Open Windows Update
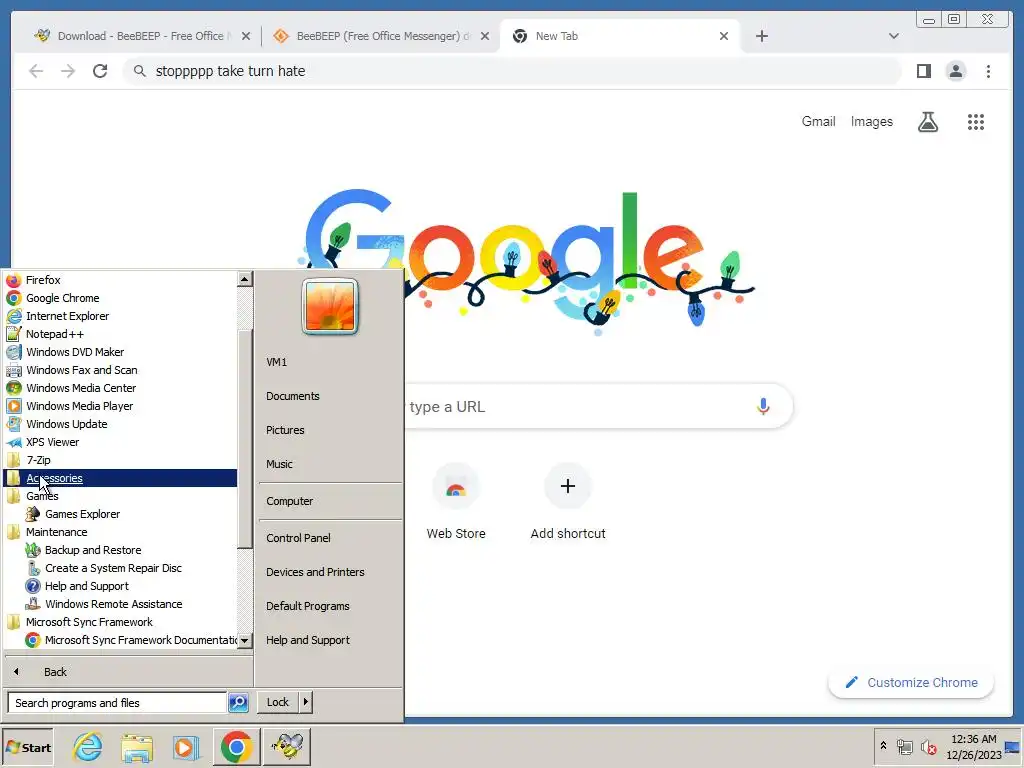Image resolution: width=1024 pixels, height=768 pixels. [67, 424]
